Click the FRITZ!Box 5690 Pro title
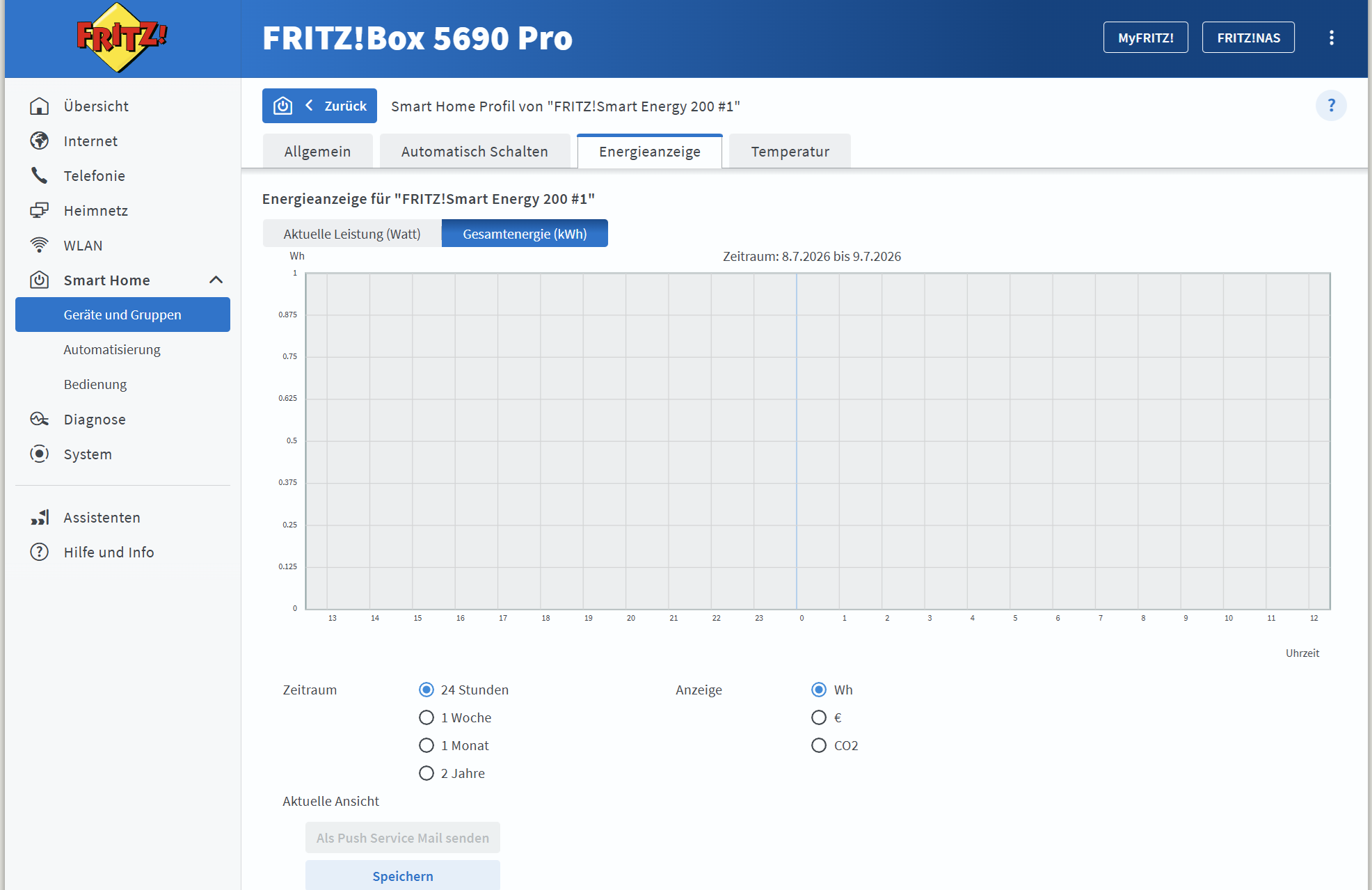The height and width of the screenshot is (890, 1372). 417,38
